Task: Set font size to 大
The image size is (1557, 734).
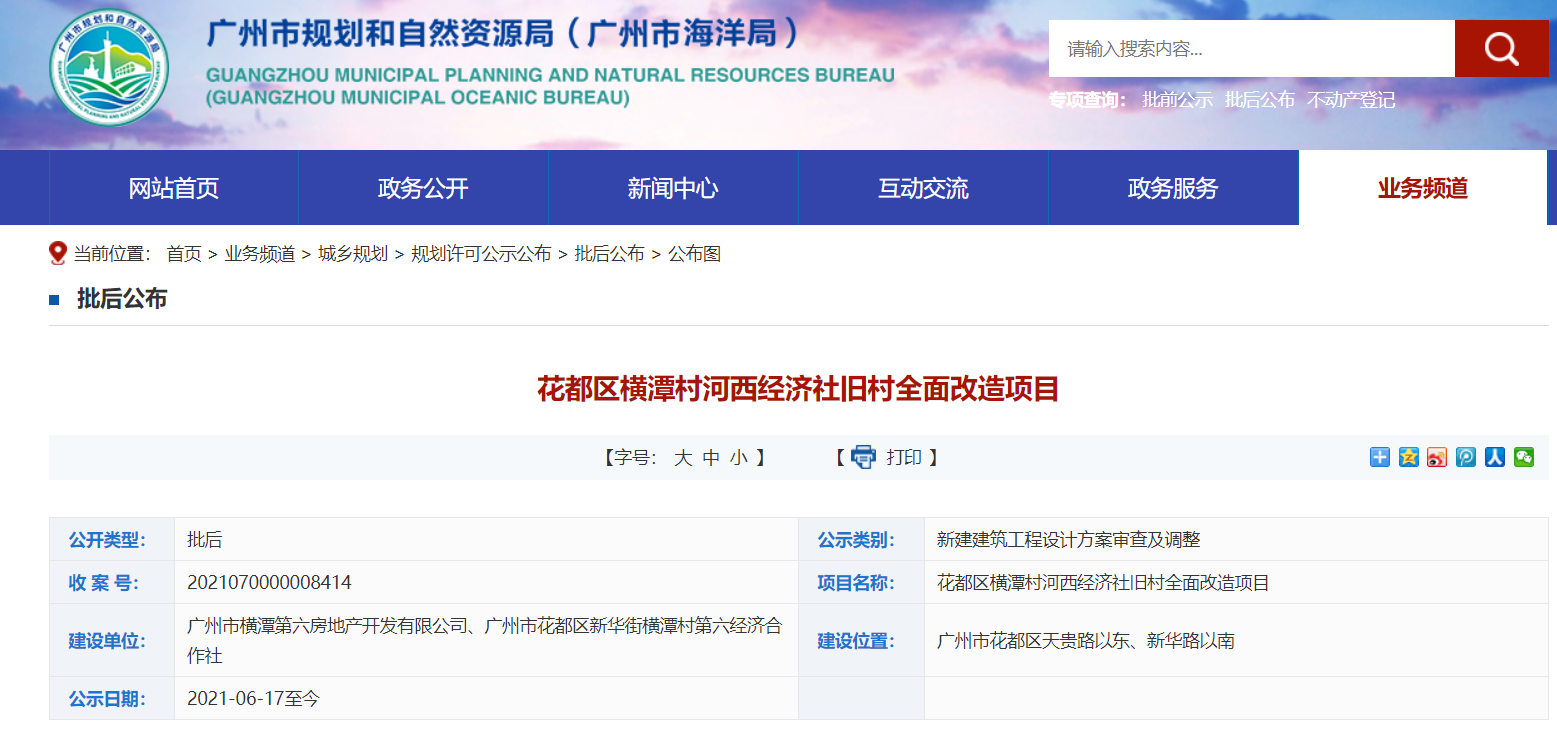Action: tap(683, 458)
